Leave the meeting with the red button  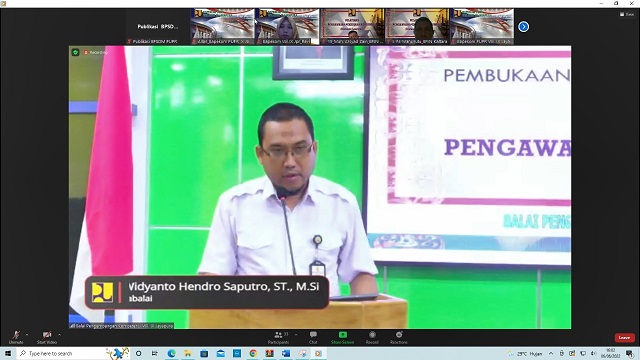click(624, 338)
